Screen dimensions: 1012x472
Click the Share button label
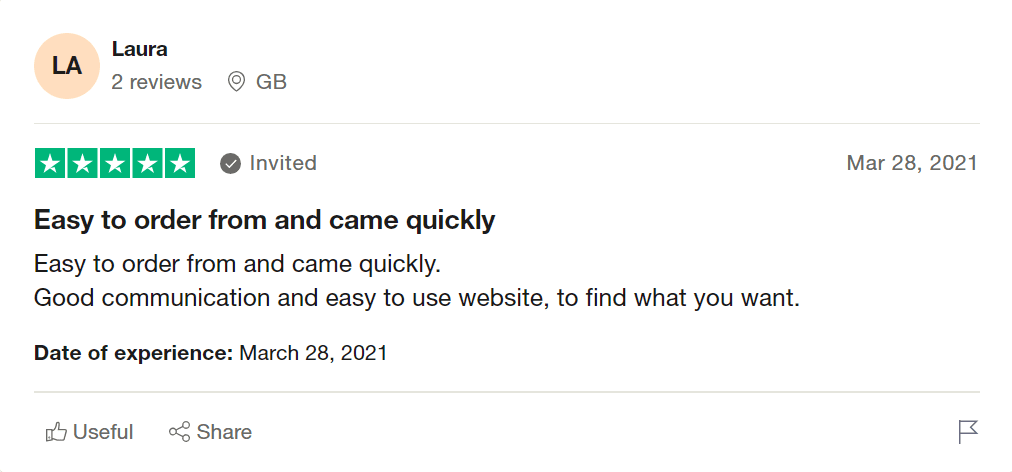coord(224,432)
